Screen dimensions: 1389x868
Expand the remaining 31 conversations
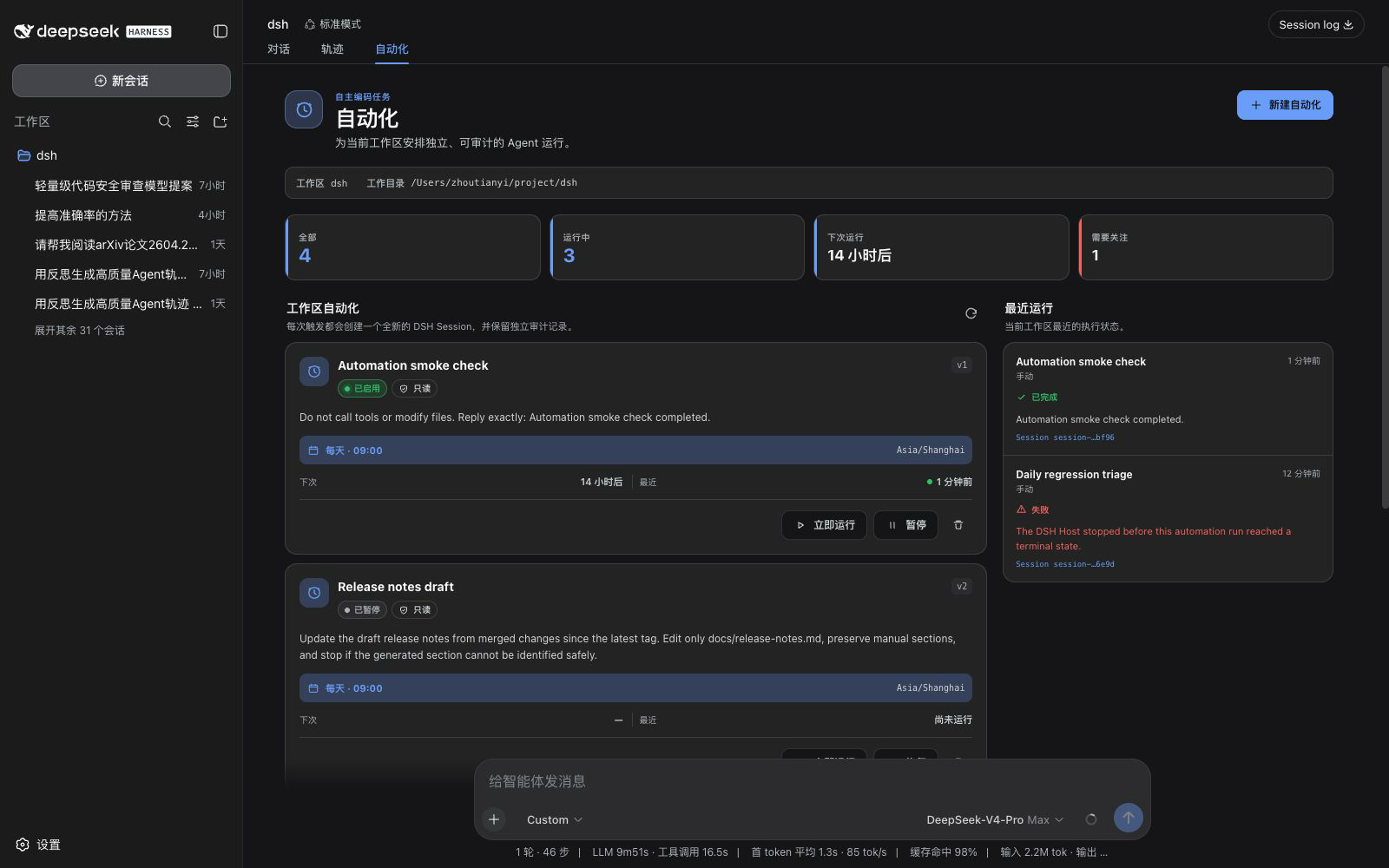pos(80,331)
